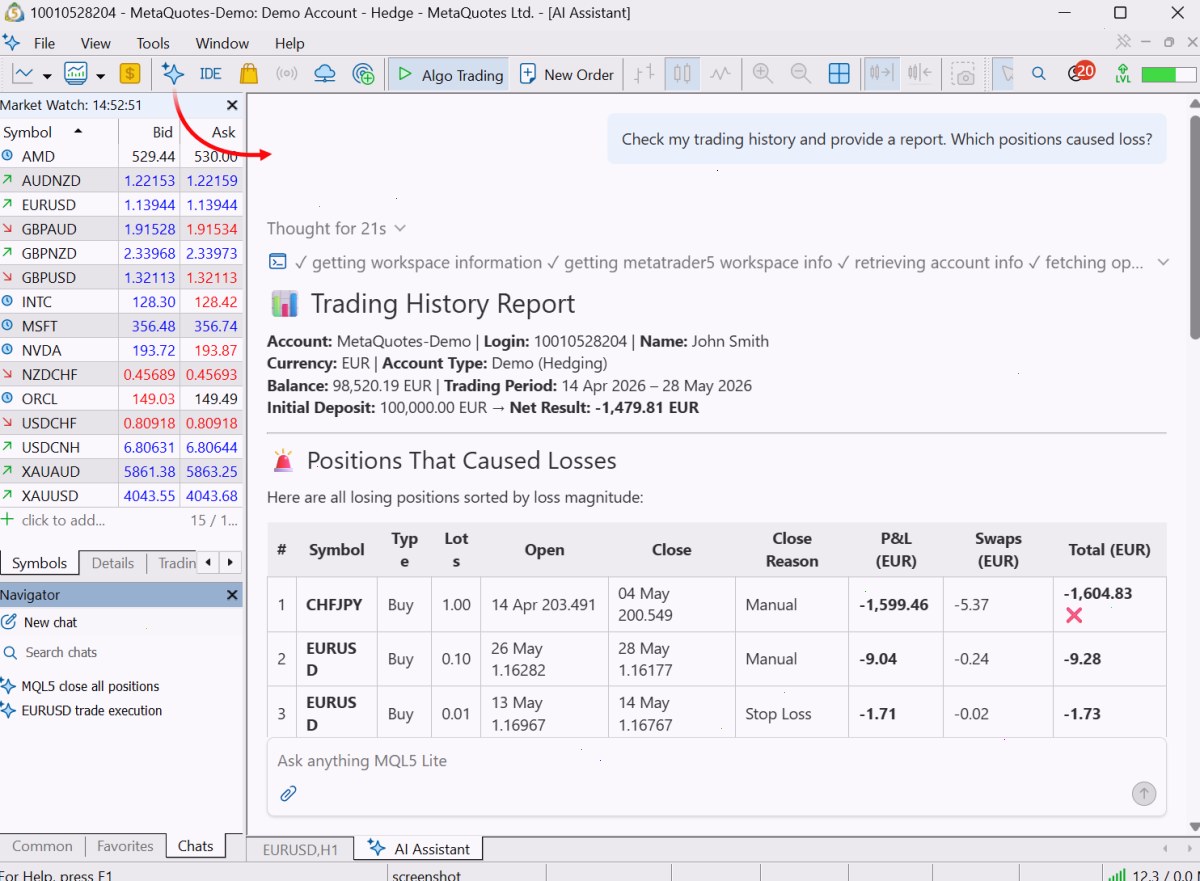Screen dimensions: 1200x881
Task: Attach a file with the paperclip icon
Action: point(288,793)
